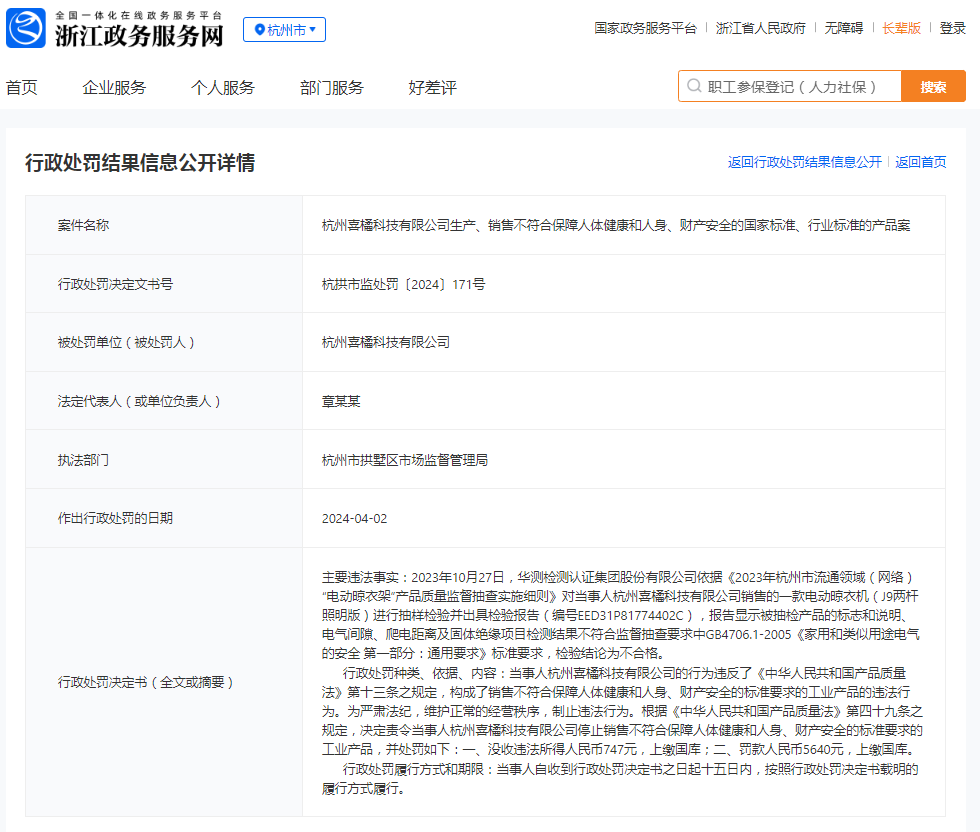This screenshot has height=832, width=980.
Task: Select the 执法部门 label cell
Action: [x=164, y=459]
